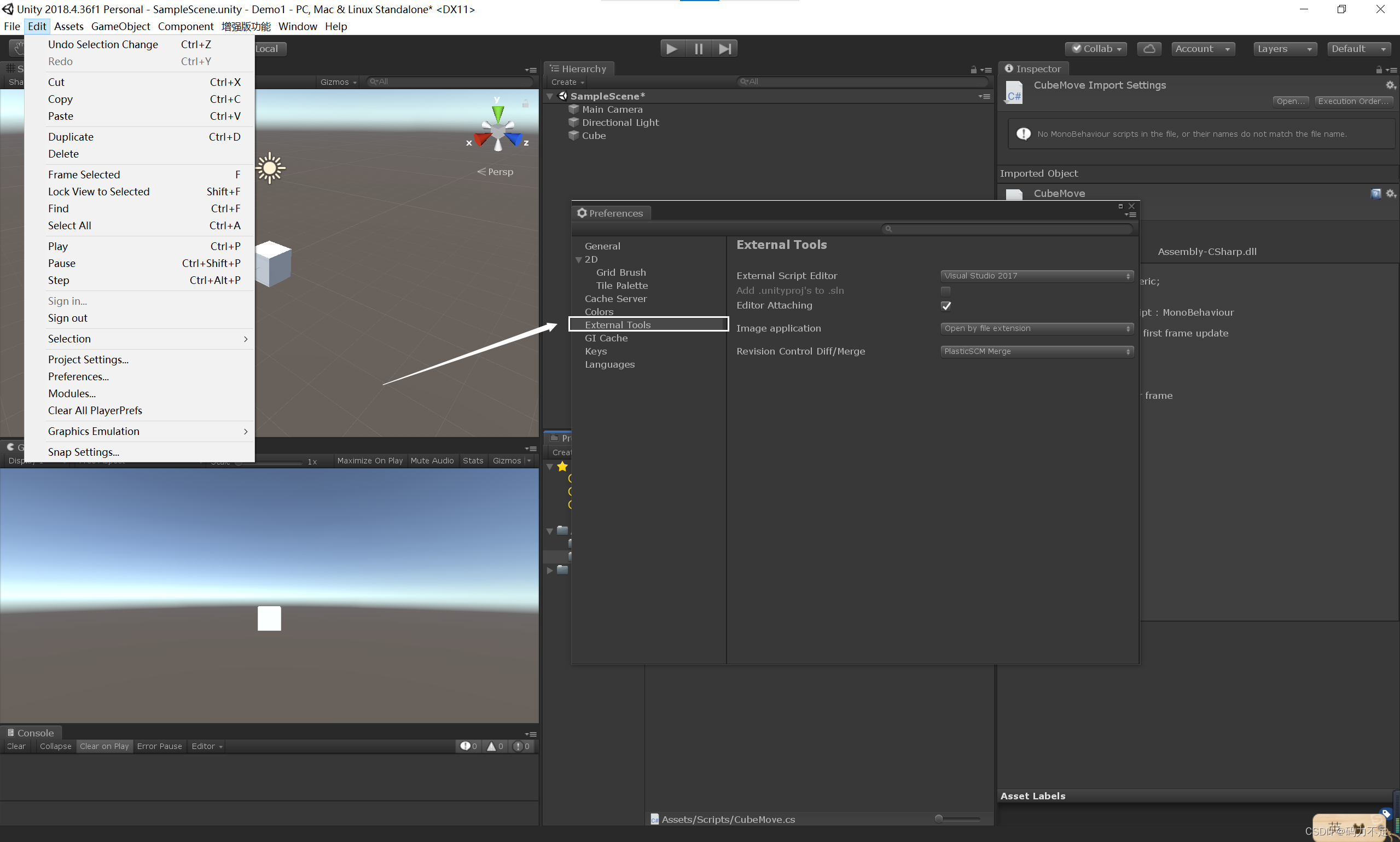Click the Execution Order button in Inspector
Image resolution: width=1400 pixels, height=842 pixels.
[1353, 101]
